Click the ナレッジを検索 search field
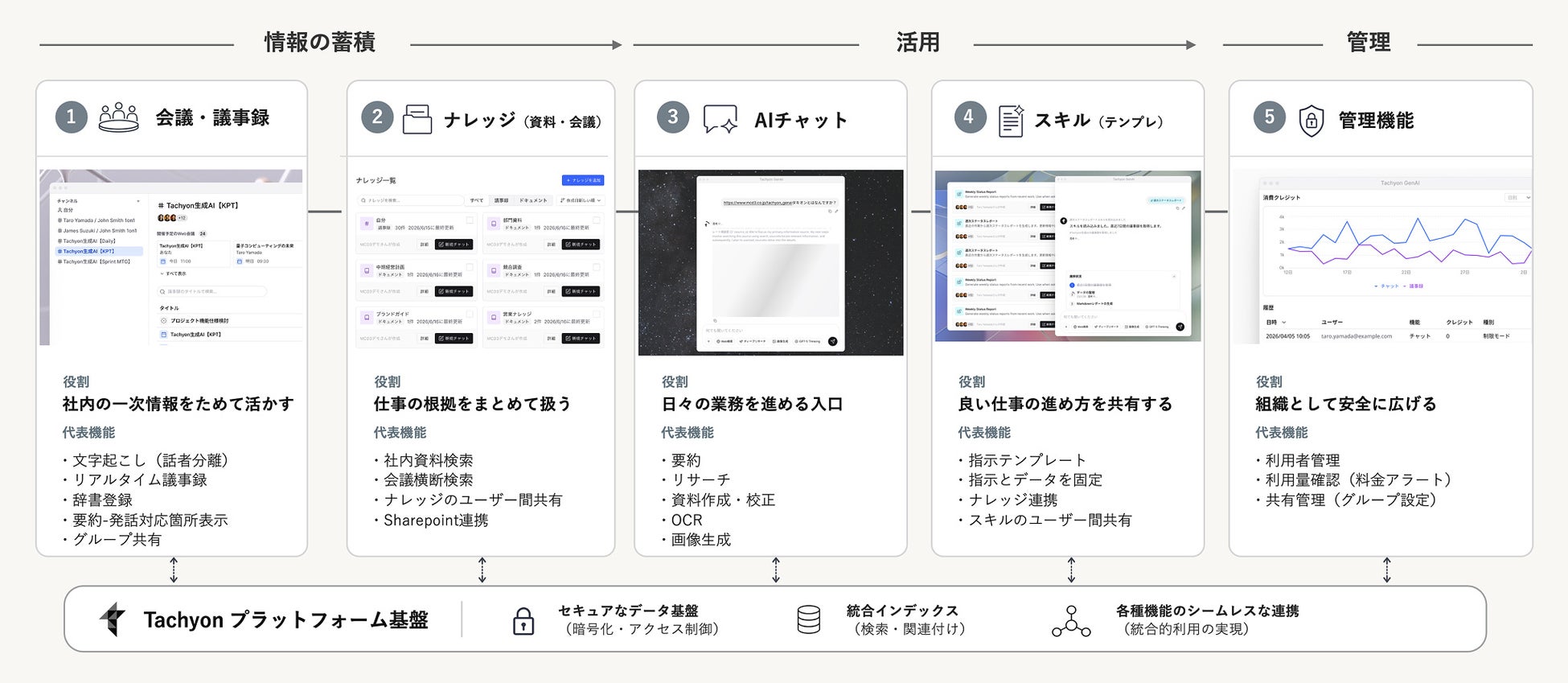1568x683 pixels. (410, 200)
